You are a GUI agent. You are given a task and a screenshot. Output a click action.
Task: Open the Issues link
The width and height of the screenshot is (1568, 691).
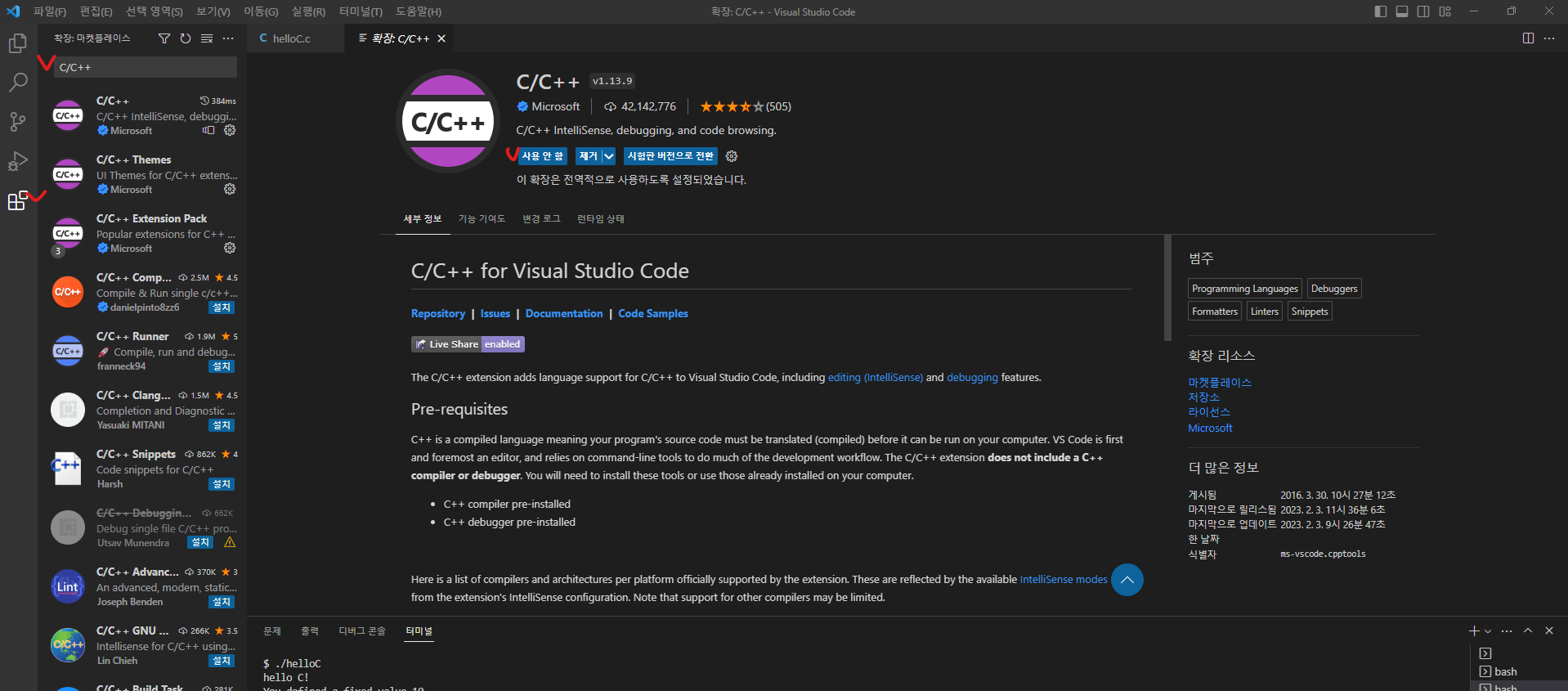pos(495,314)
